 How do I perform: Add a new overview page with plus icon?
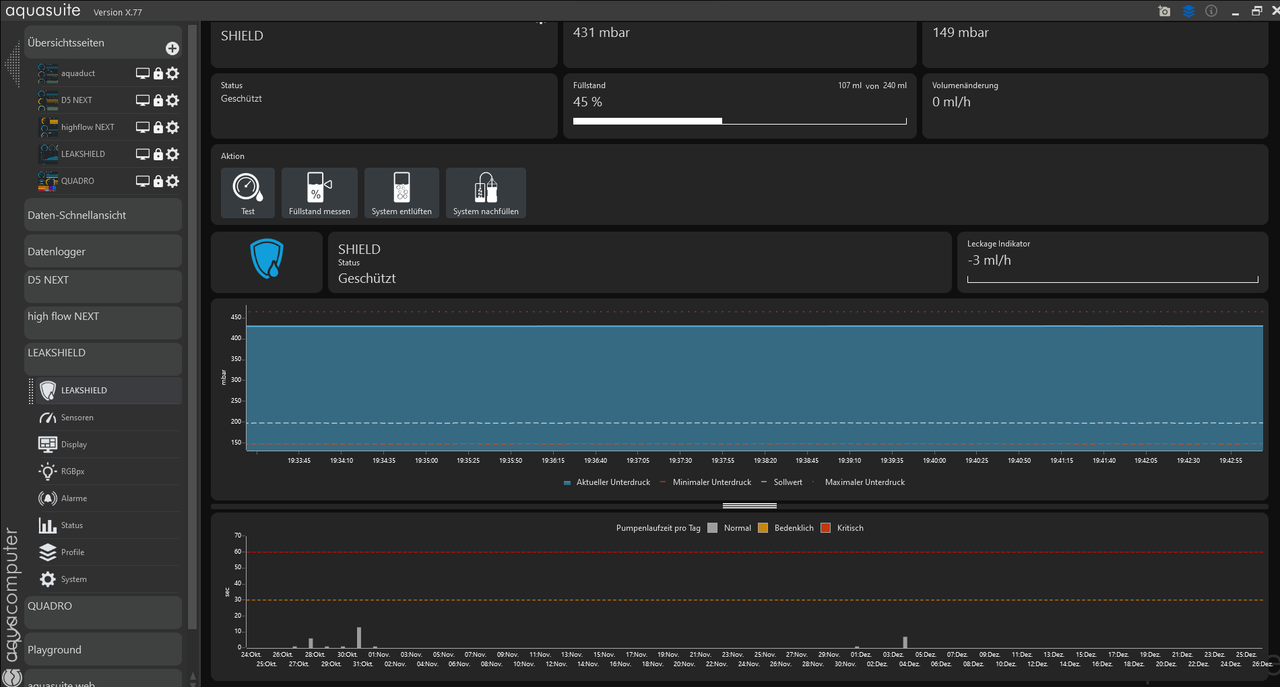(172, 48)
